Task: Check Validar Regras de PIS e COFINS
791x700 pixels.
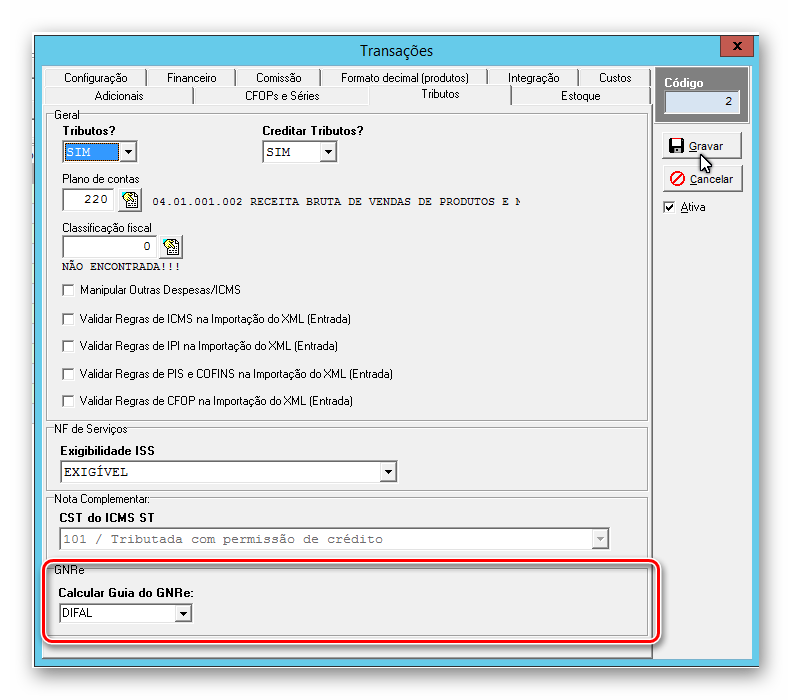Action: [68, 374]
